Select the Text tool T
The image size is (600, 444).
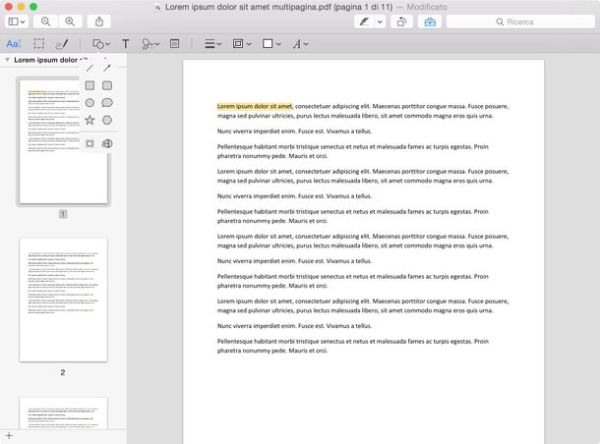point(126,44)
